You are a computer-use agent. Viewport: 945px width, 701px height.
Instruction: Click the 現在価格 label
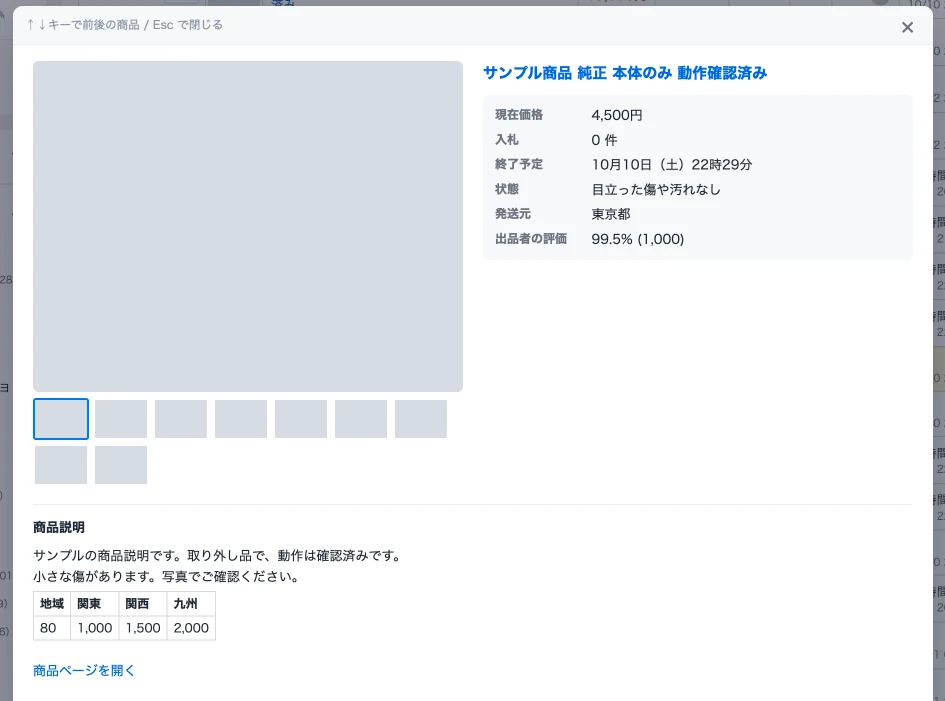(519, 115)
